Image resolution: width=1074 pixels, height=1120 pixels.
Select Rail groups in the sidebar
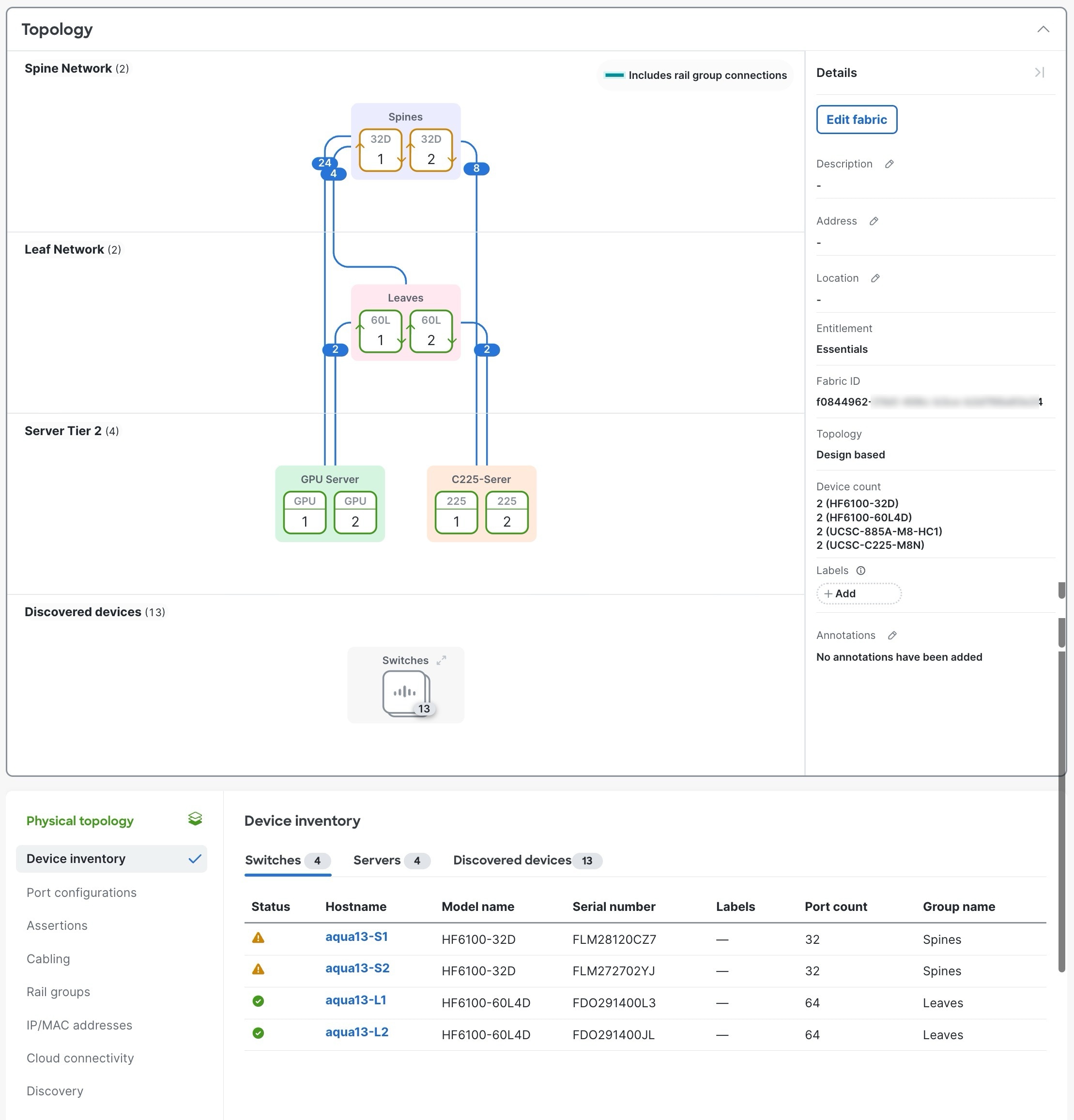pyautogui.click(x=58, y=992)
